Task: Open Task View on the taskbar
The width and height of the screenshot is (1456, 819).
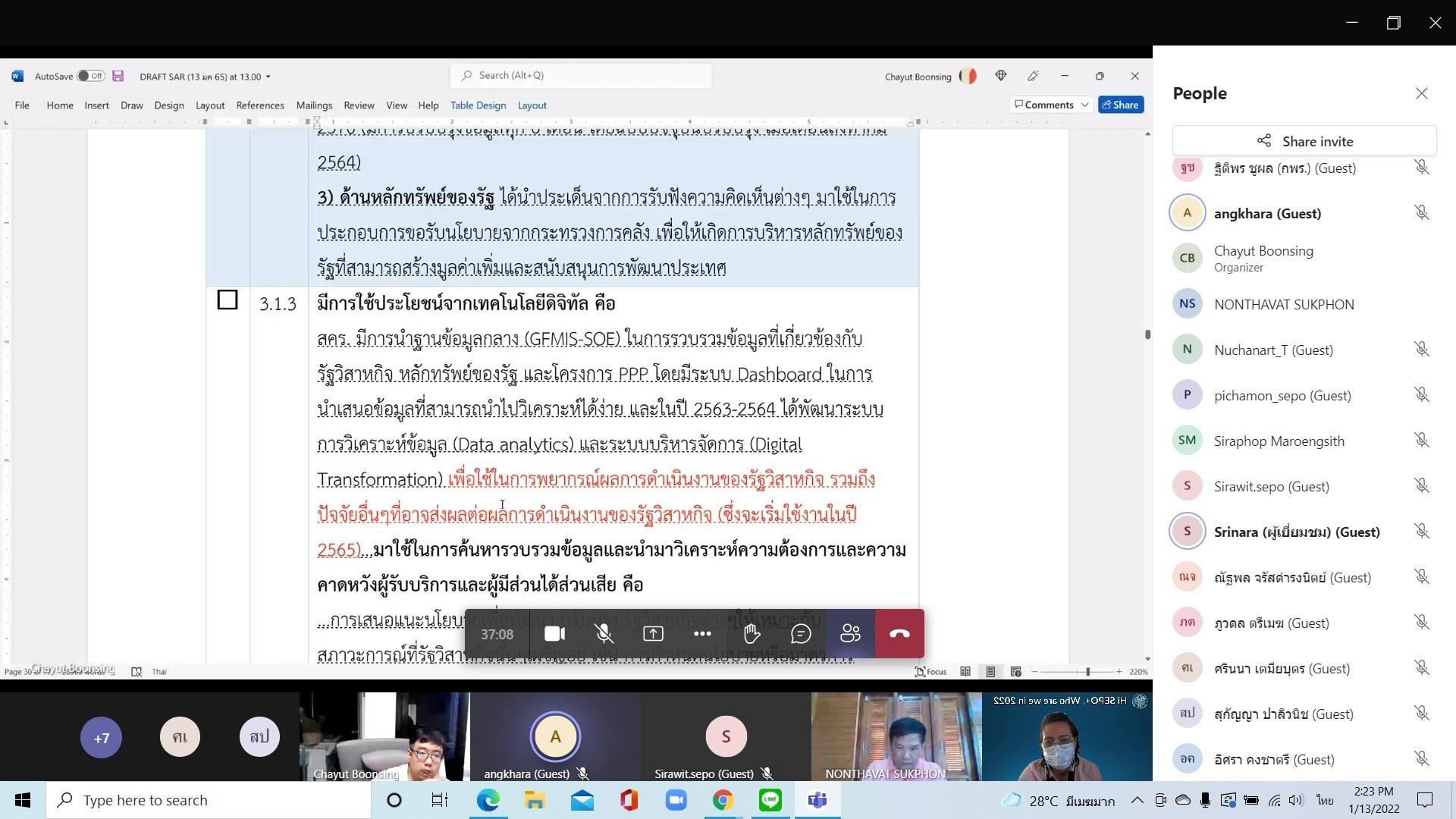Action: pyautogui.click(x=439, y=800)
